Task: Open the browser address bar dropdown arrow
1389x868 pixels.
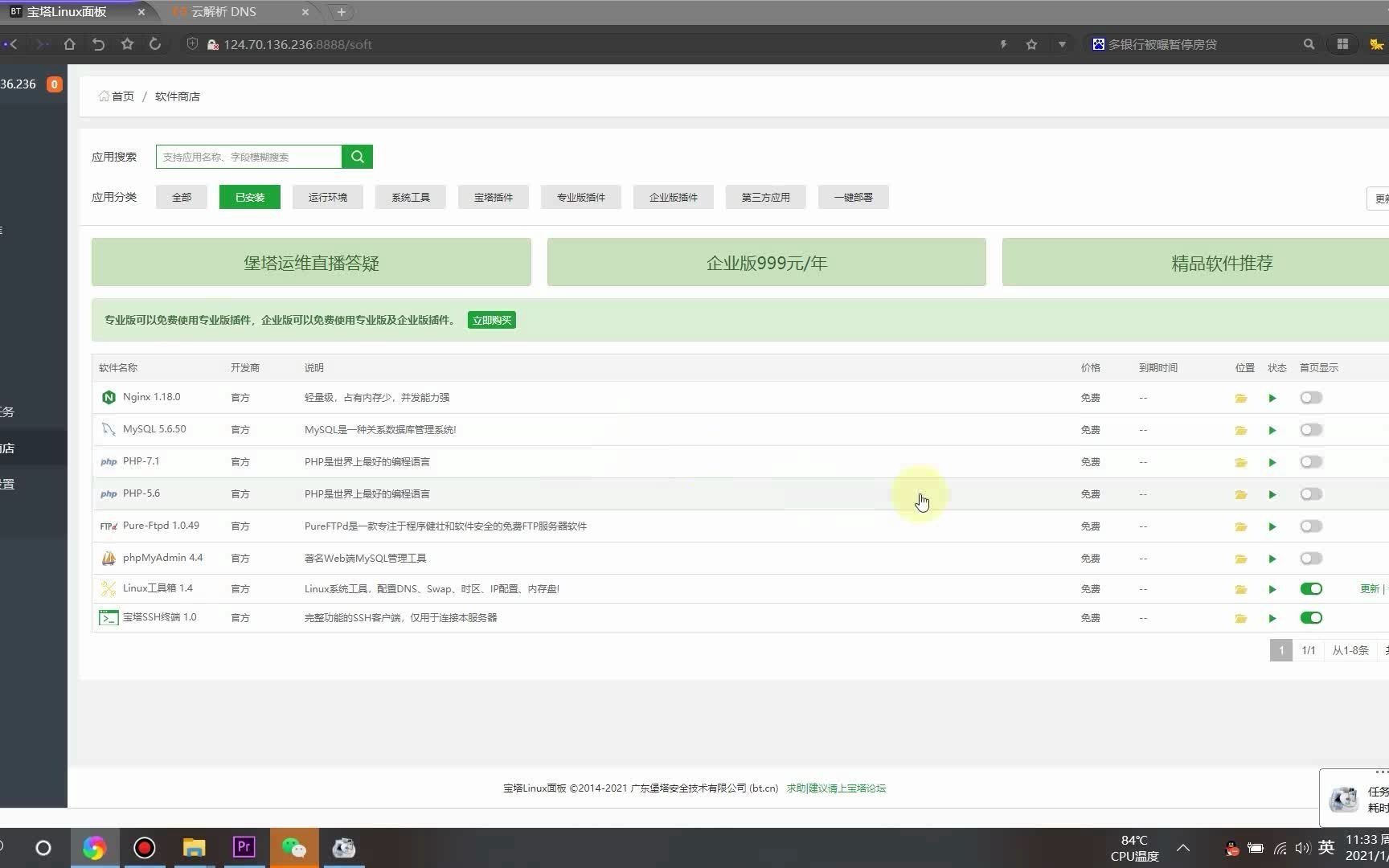Action: [x=1062, y=44]
